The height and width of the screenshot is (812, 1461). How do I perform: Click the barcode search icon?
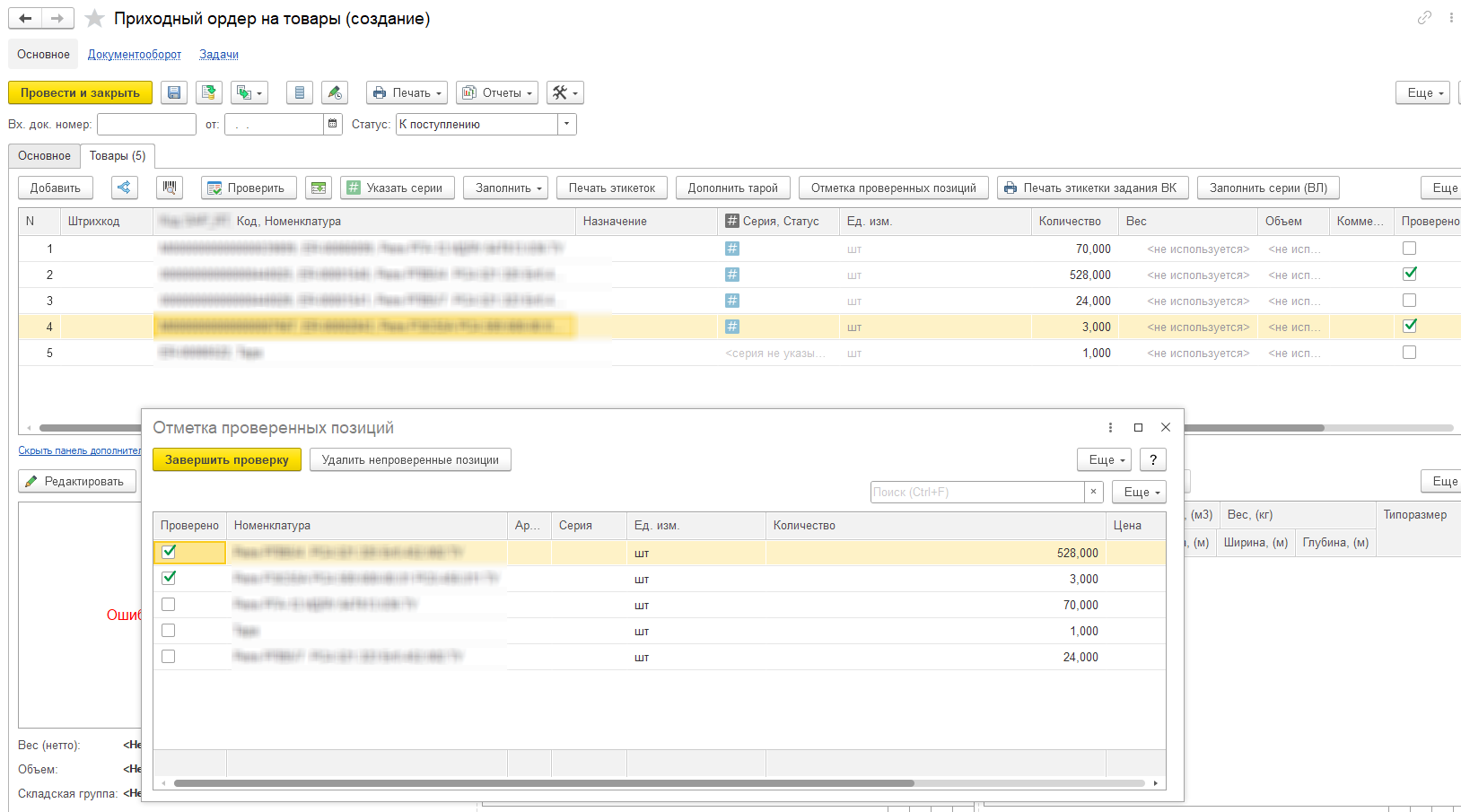pos(170,188)
